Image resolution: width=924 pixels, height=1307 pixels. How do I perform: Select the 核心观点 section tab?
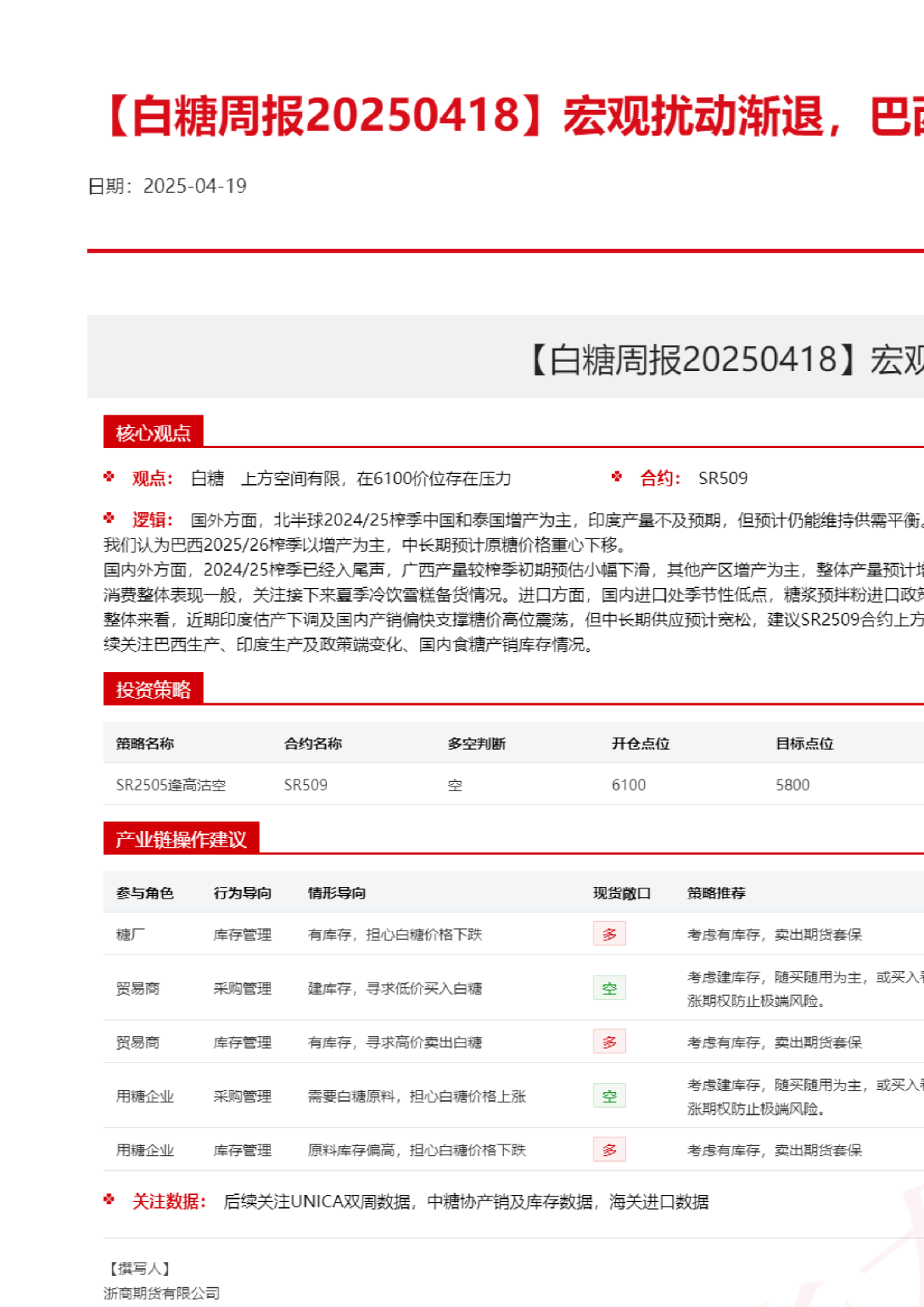point(153,433)
